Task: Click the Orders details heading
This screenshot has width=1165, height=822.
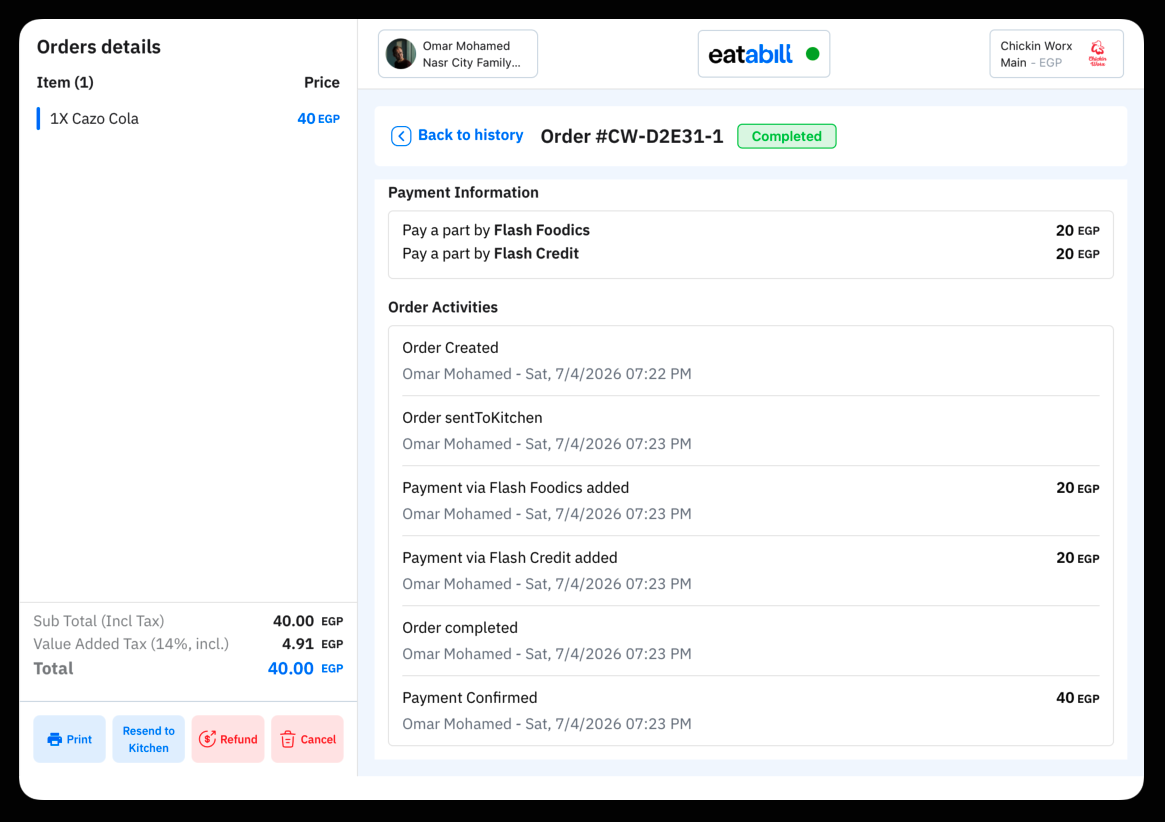Action: click(x=99, y=47)
